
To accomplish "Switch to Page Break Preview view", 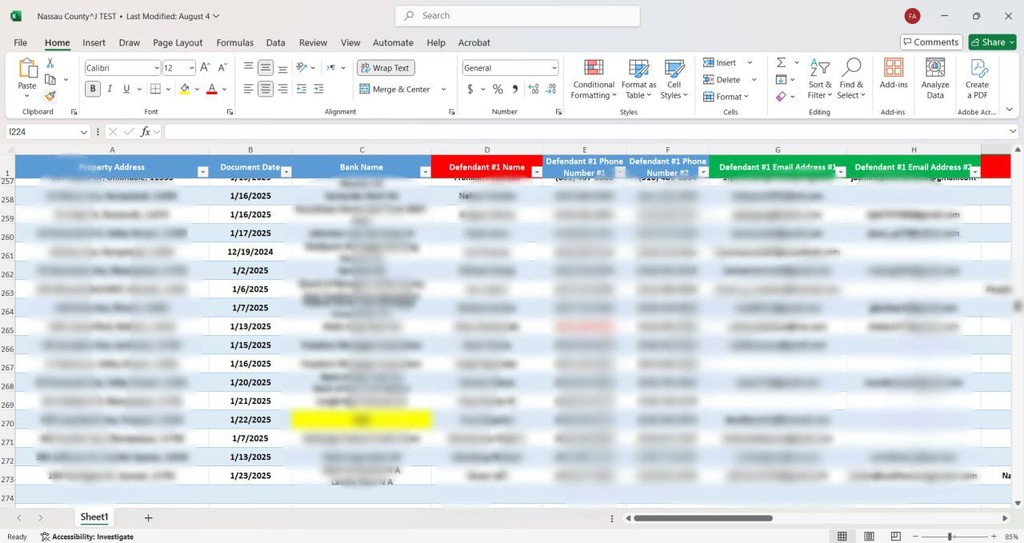I will (x=895, y=537).
